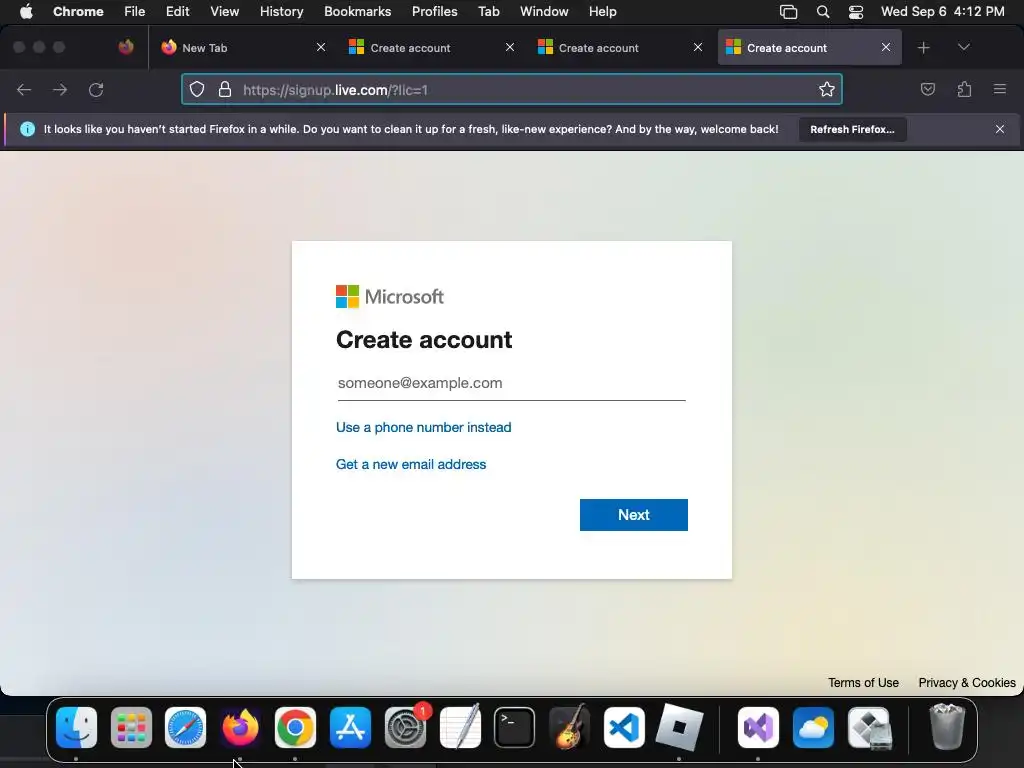Open a new tab with plus button
The image size is (1024, 768).
923,48
